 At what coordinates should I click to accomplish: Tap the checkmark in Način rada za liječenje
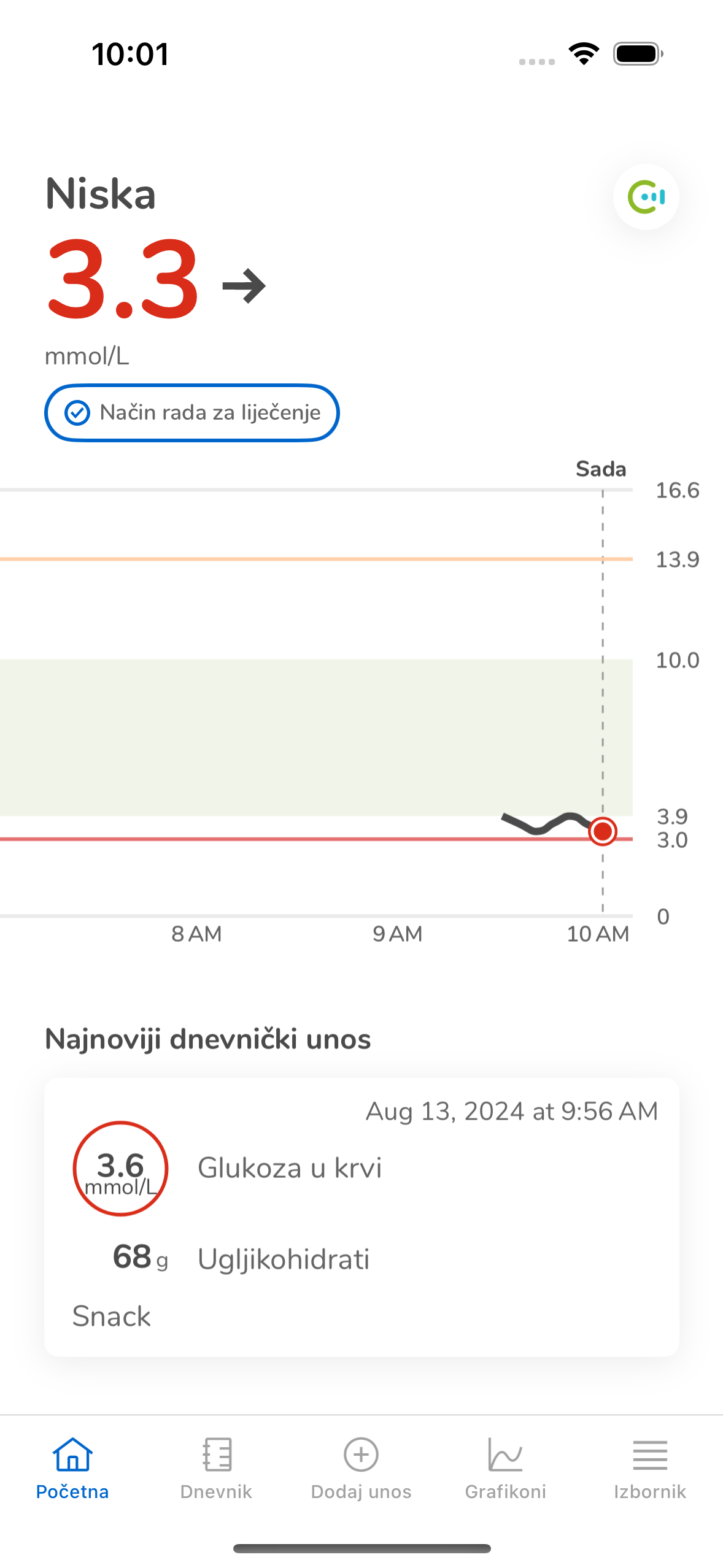(x=78, y=413)
